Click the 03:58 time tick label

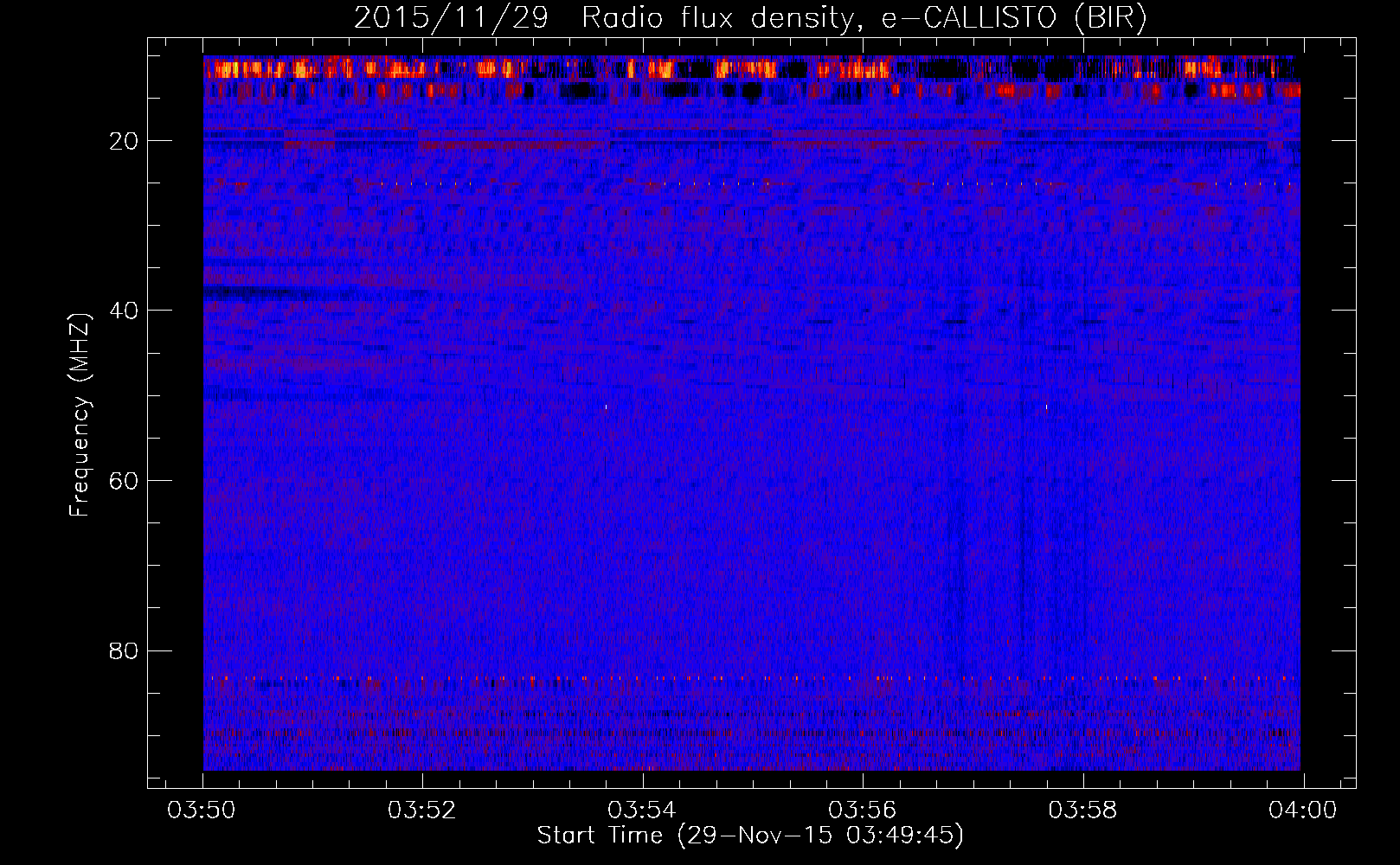click(1083, 811)
